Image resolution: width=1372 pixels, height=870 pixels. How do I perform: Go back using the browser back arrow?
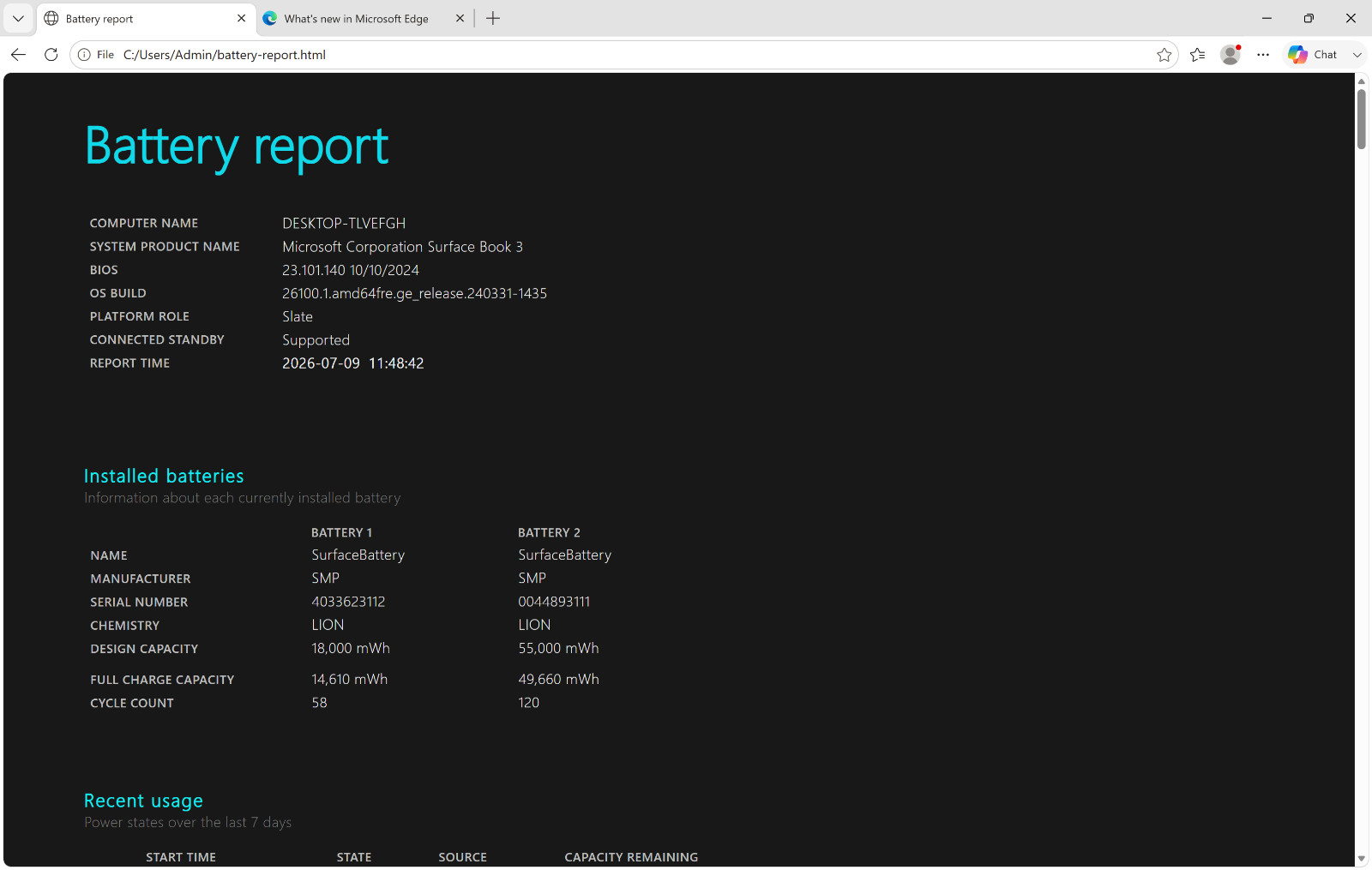(x=18, y=55)
